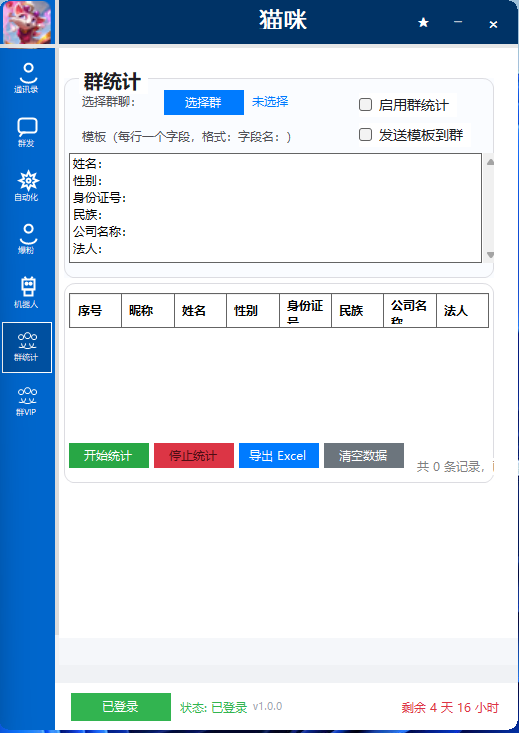Minimize the 猫咪 window
The height and width of the screenshot is (733, 519).
pyautogui.click(x=458, y=22)
